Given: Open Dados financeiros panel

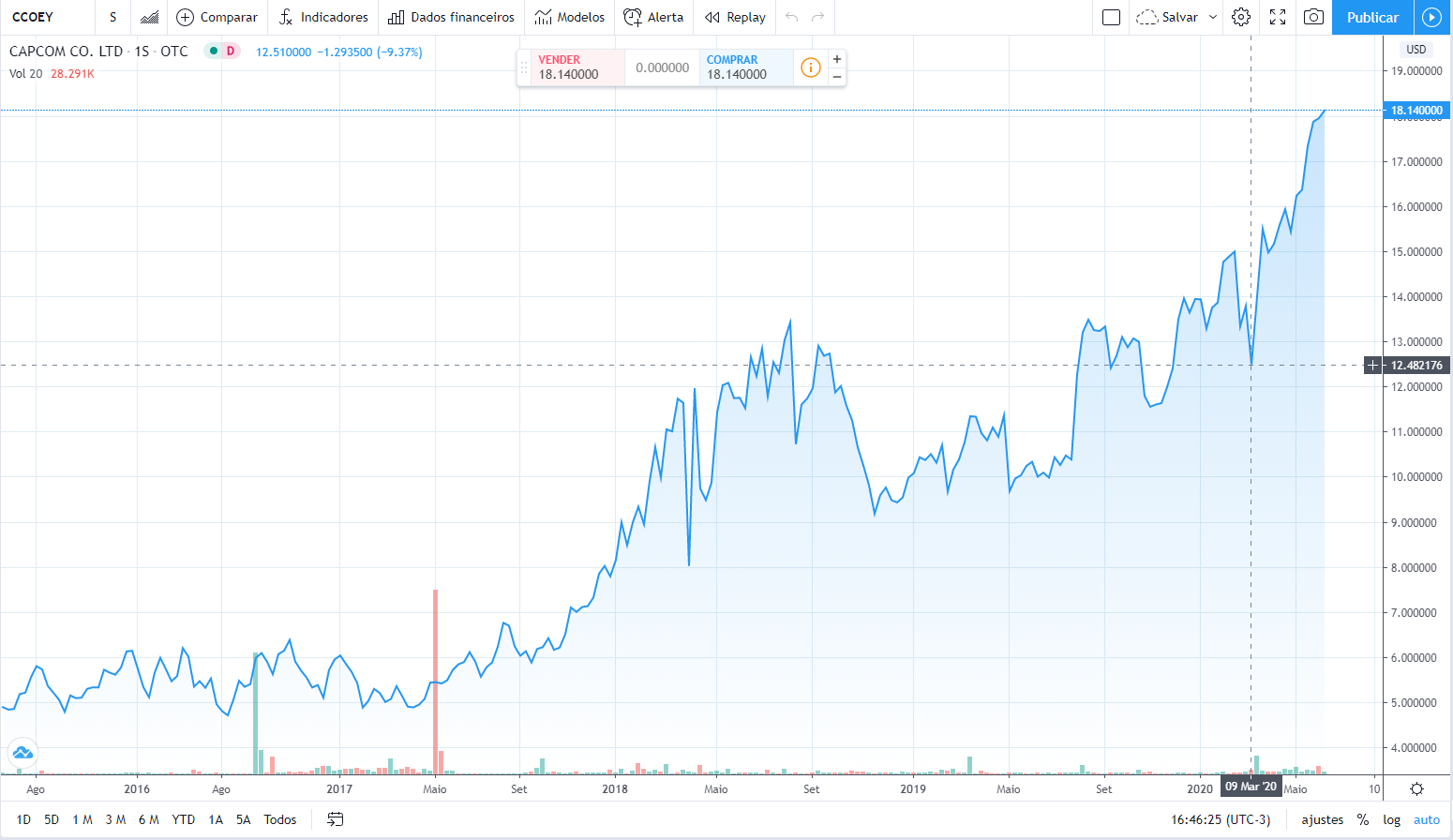Looking at the screenshot, I should pos(452,17).
